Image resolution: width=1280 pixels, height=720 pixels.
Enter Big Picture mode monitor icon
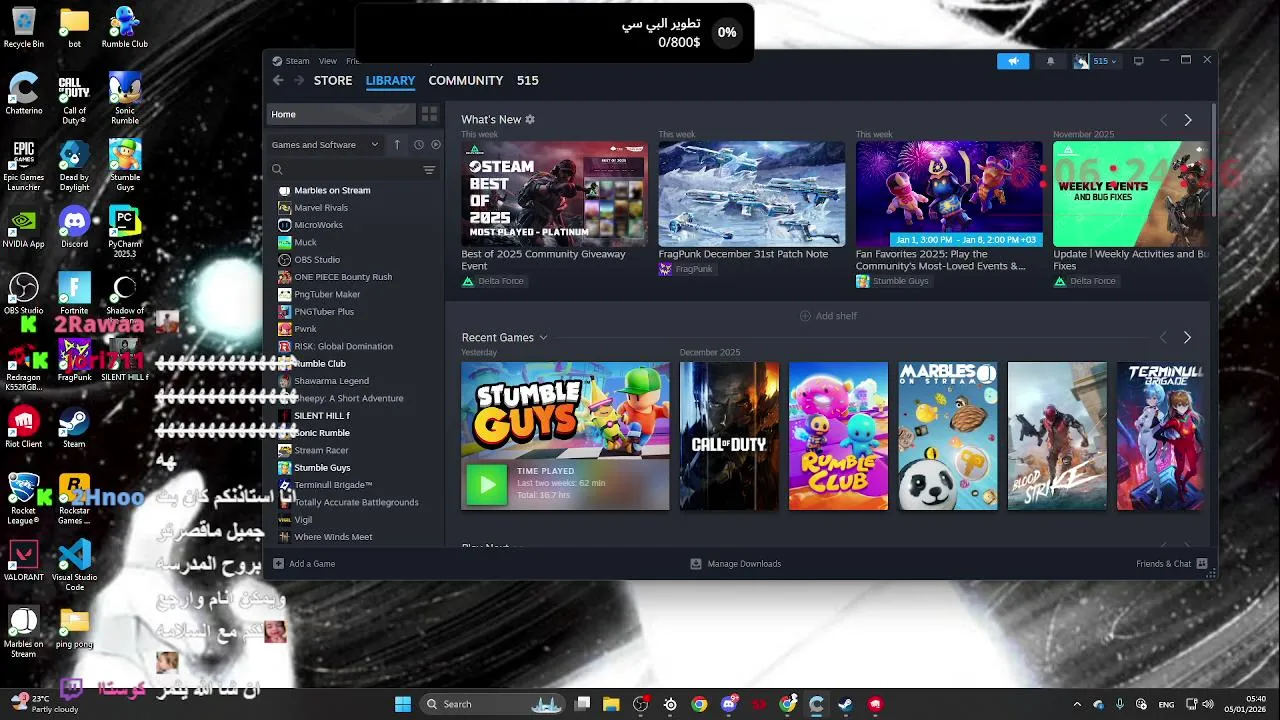click(1138, 61)
